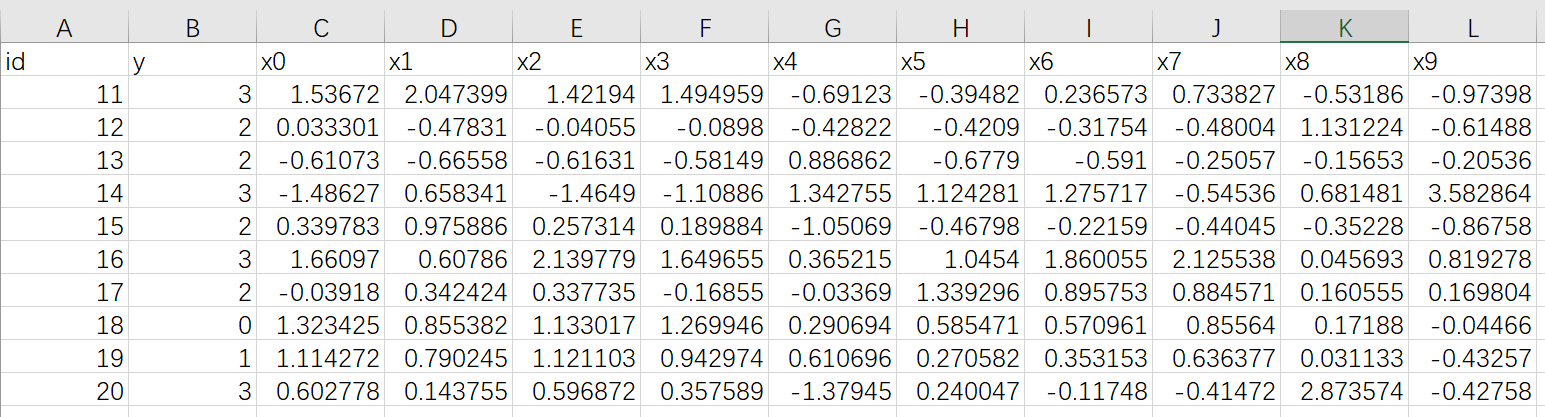Click the column D header

(x=449, y=30)
